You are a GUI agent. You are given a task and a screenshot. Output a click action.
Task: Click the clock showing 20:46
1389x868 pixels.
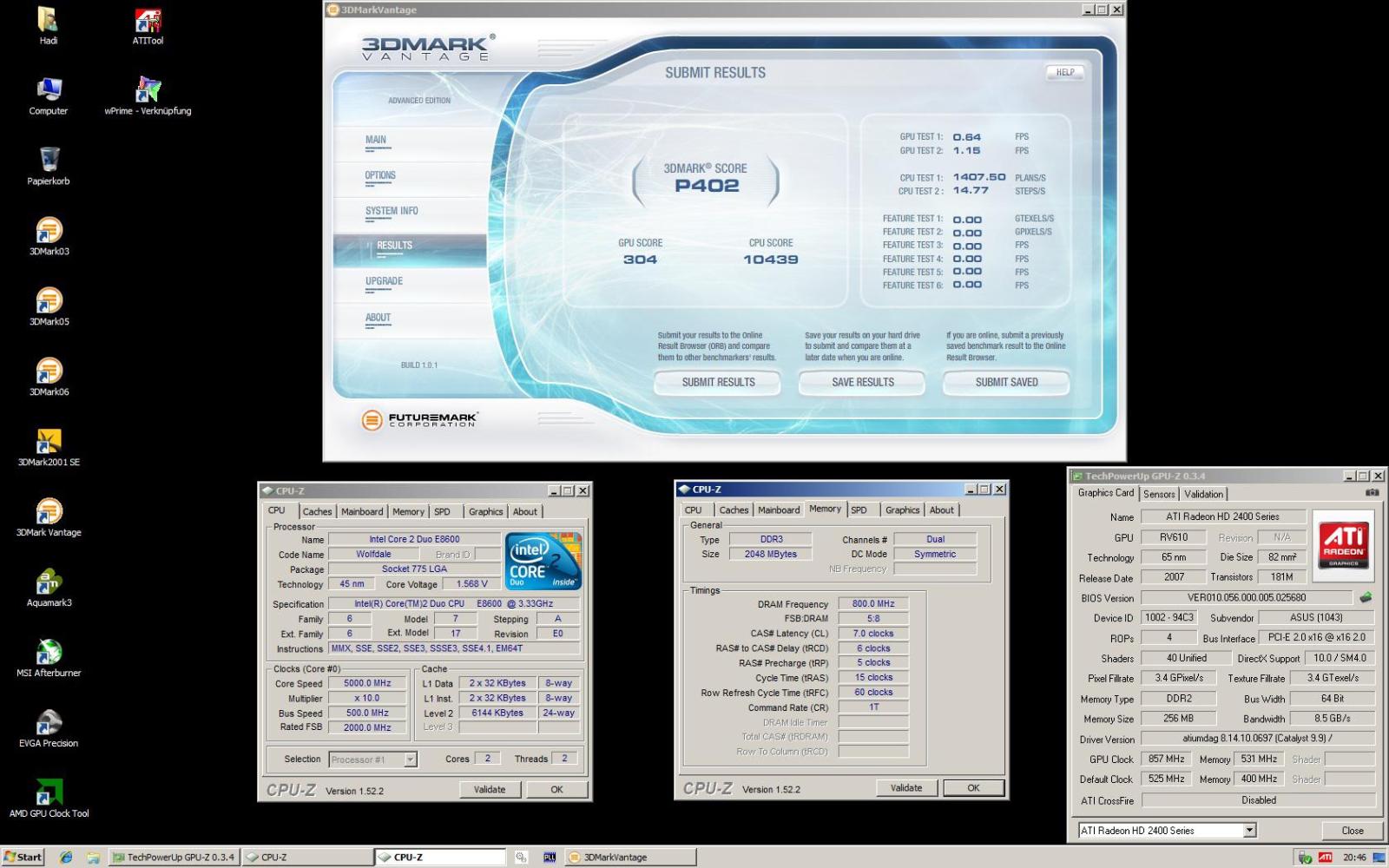click(x=1354, y=858)
